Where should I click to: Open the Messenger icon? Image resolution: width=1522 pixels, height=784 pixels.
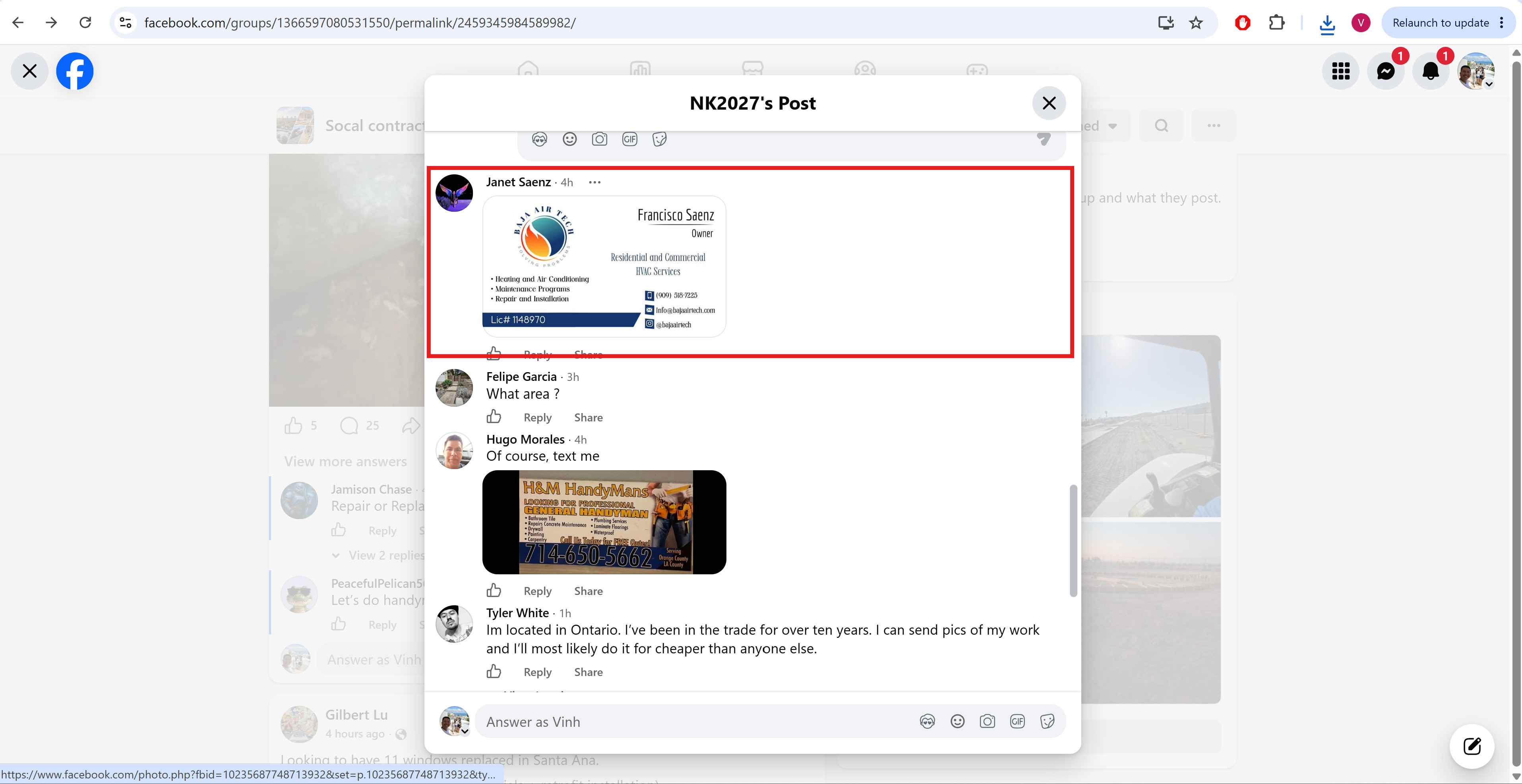(x=1386, y=71)
